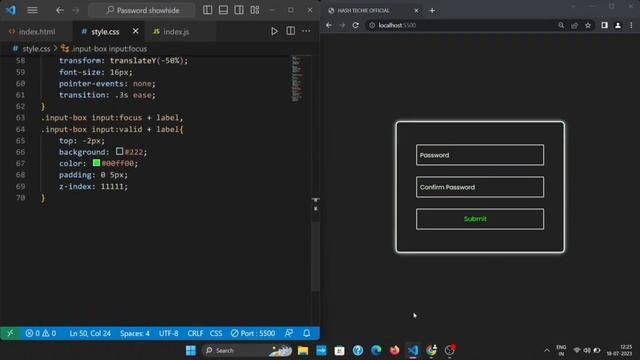
Task: Show errors and warnings count
Action: (x=40, y=333)
